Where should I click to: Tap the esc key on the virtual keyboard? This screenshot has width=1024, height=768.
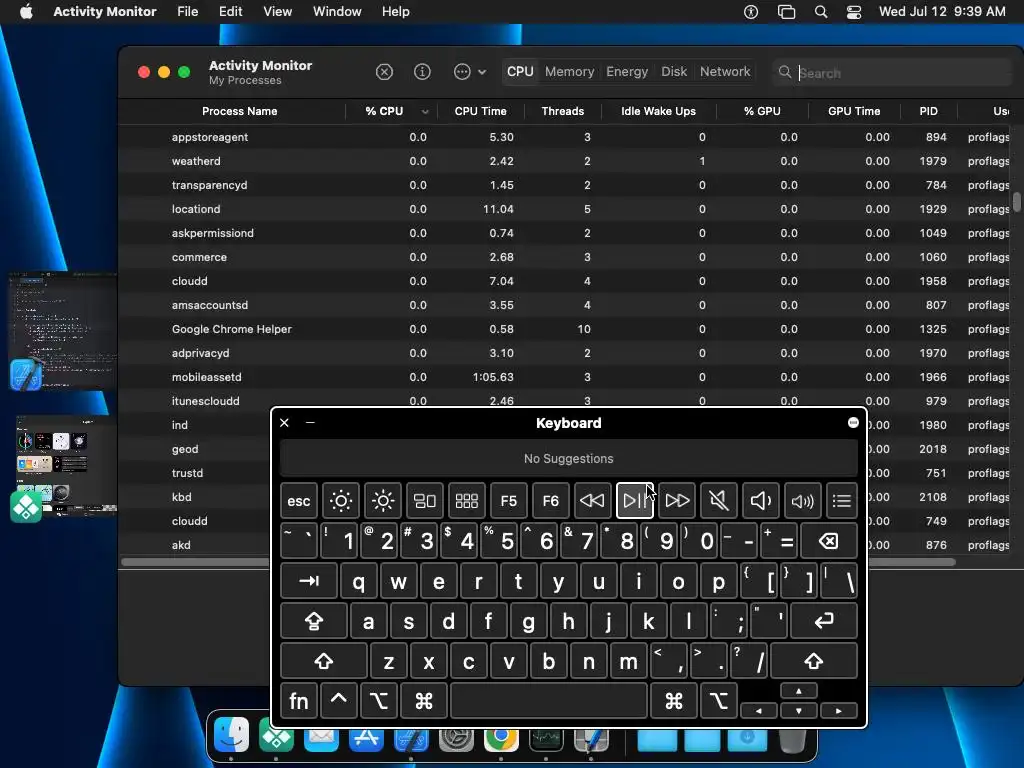(299, 501)
